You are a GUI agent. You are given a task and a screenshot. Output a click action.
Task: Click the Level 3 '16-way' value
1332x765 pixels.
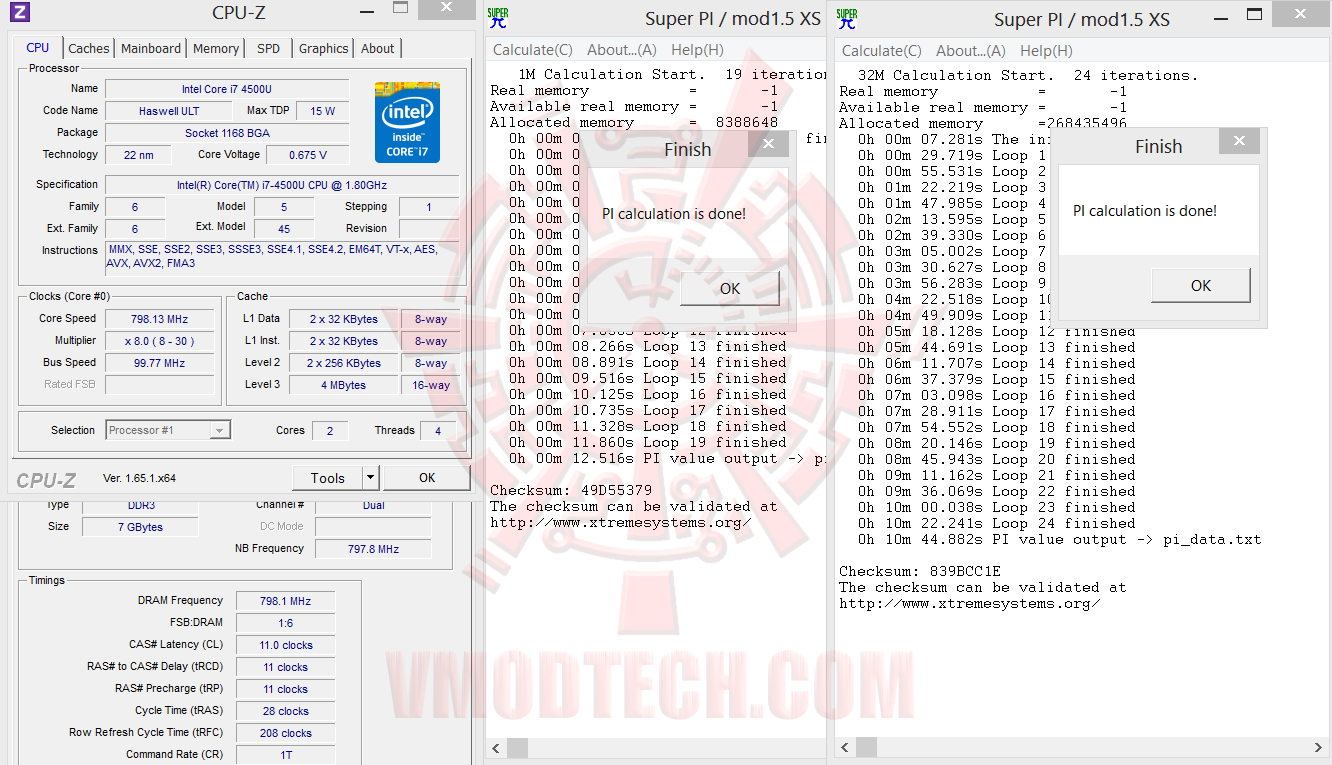click(x=430, y=385)
